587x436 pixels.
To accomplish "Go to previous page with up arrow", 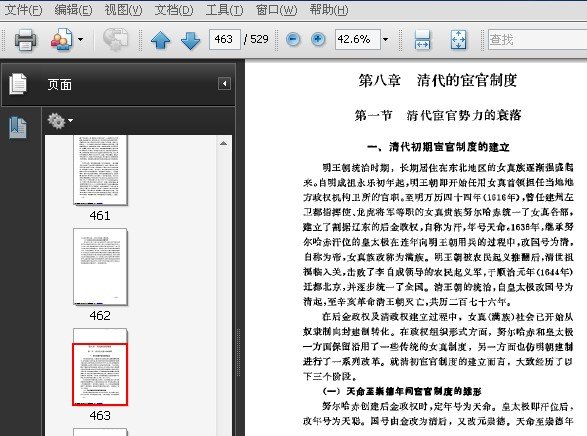I will [161, 40].
